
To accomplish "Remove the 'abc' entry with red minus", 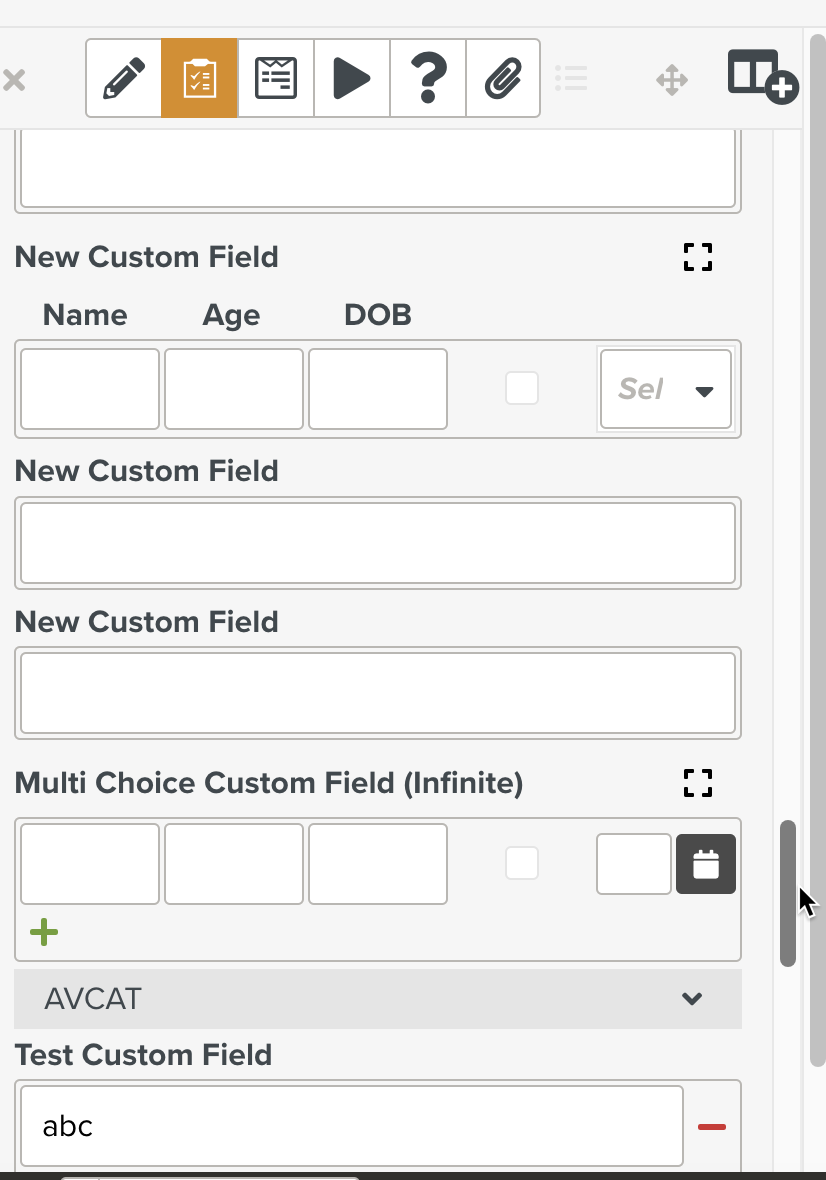I will [712, 1127].
